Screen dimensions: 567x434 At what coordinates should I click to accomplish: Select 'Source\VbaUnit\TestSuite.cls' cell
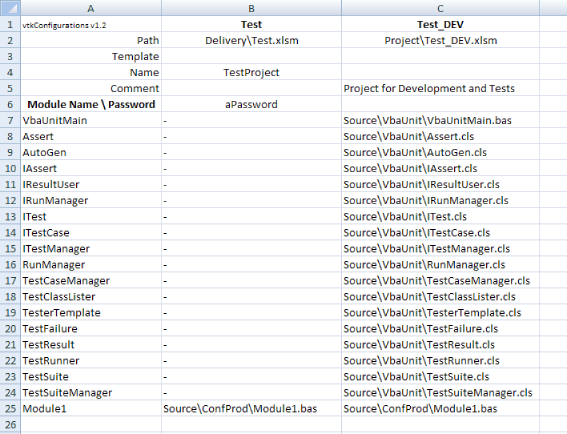coord(440,376)
